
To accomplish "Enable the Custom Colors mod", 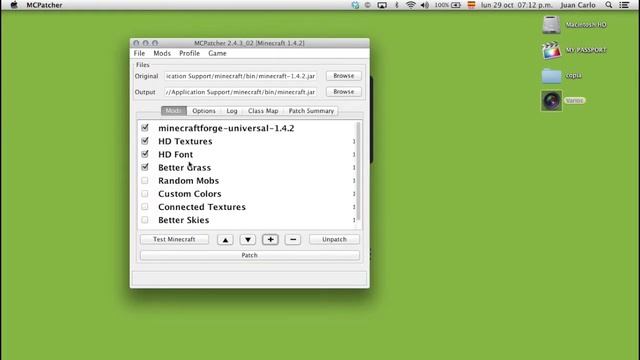I will coord(145,193).
